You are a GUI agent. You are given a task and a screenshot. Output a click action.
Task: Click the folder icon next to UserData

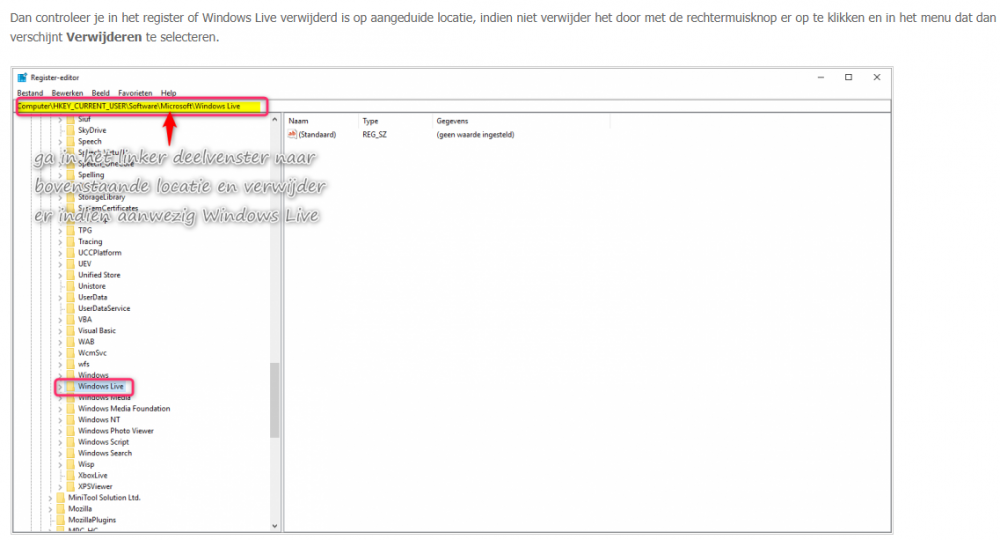71,297
